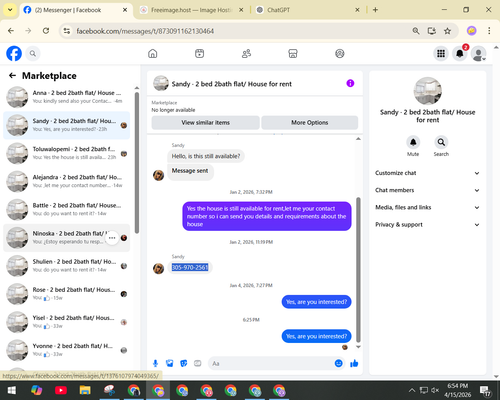This screenshot has height=400, width=500.
Task: Open the Facebook logo home link
Action: [14, 53]
